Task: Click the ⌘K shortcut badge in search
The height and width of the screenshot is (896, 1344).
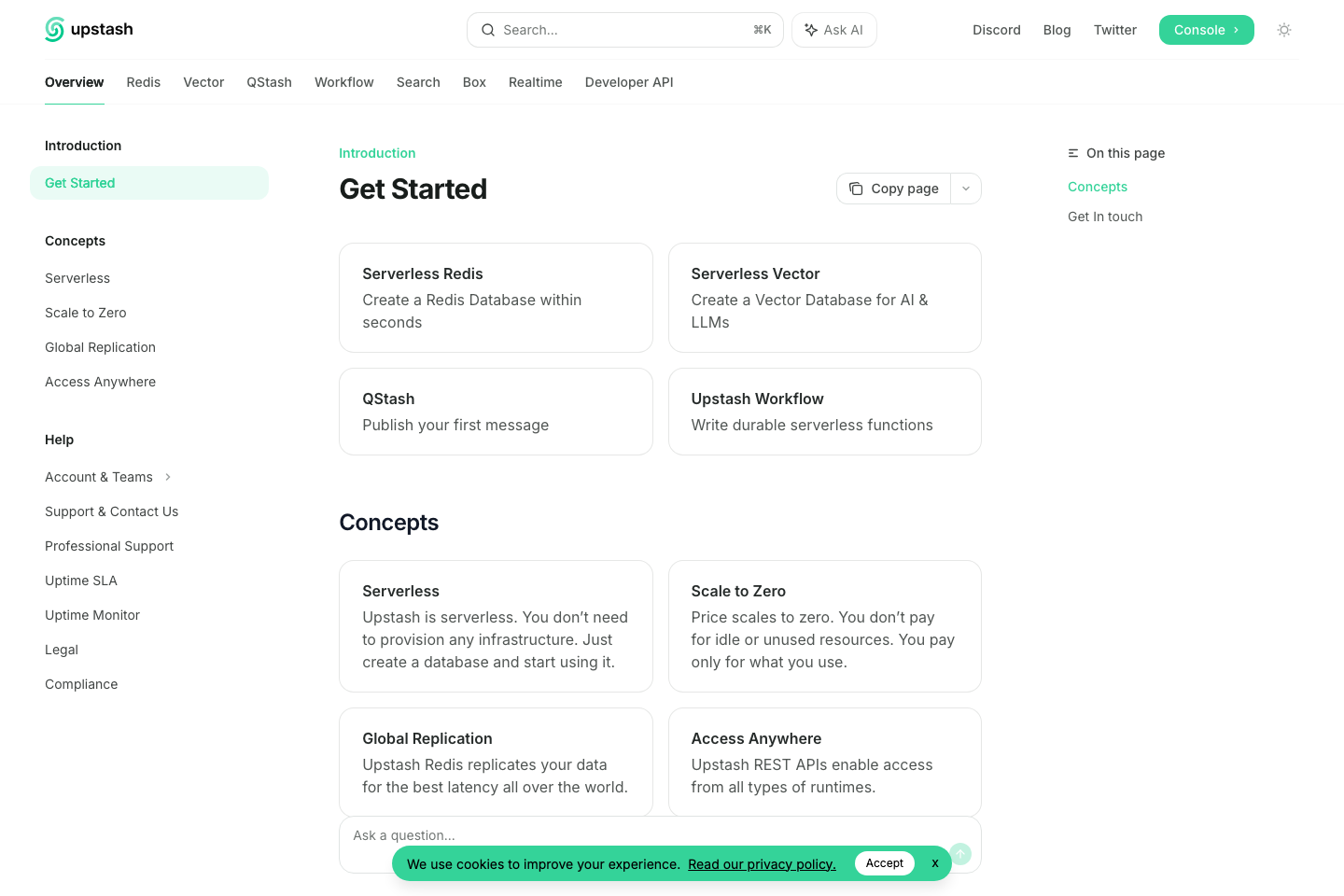Action: [x=763, y=30]
